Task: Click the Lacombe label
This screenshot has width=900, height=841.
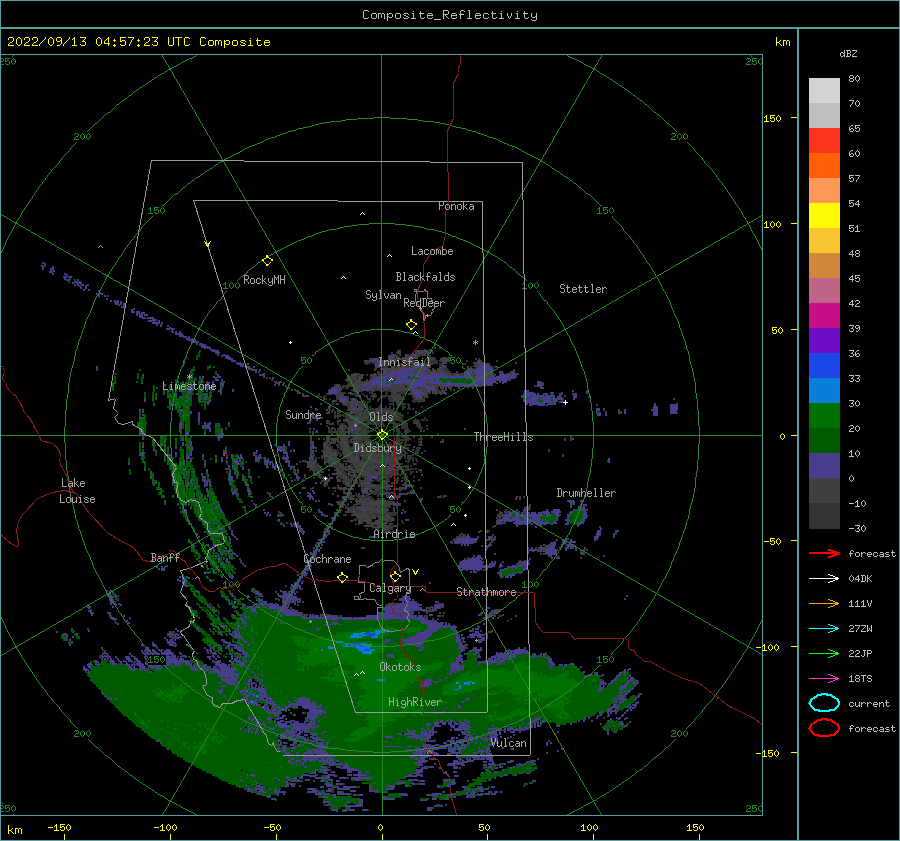Action: pos(432,251)
